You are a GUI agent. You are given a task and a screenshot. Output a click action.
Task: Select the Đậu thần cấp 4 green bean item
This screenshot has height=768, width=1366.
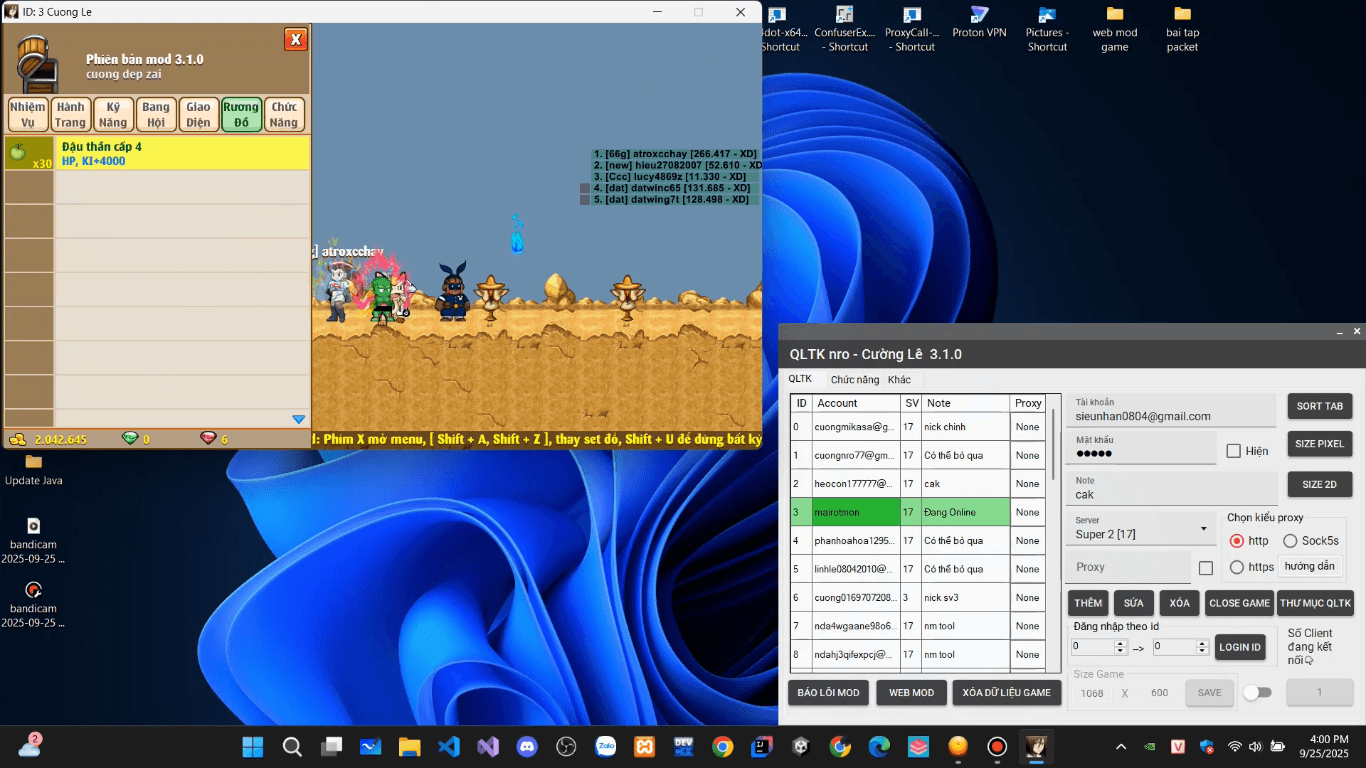click(157, 153)
